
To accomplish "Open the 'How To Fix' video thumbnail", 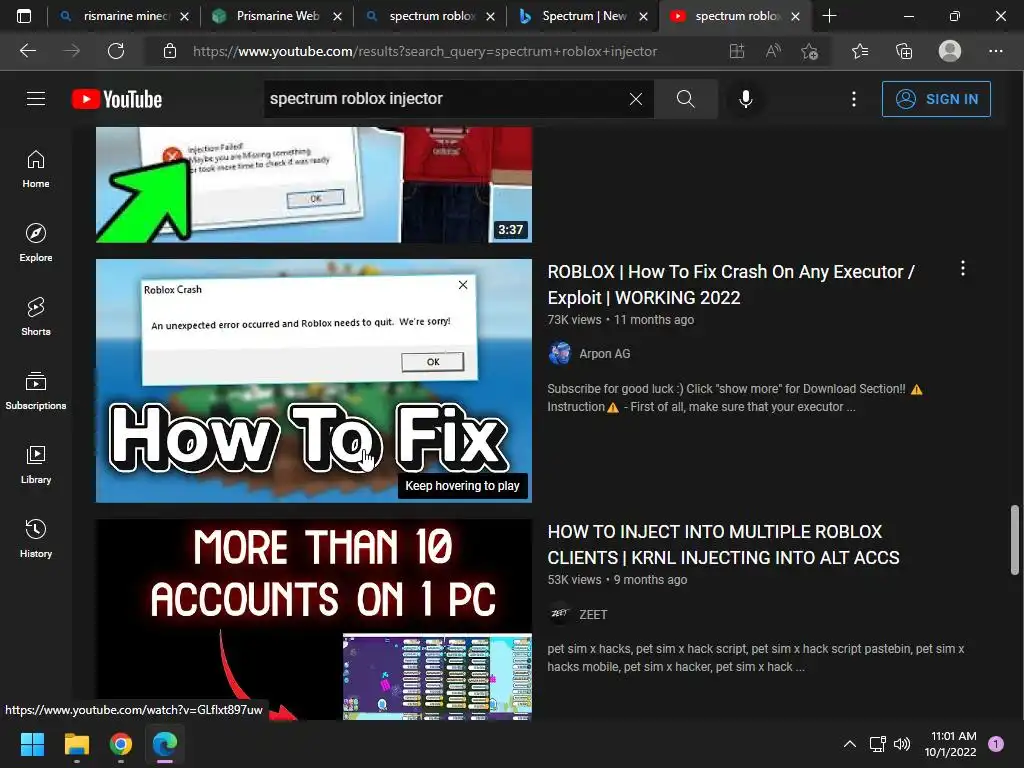I will (x=314, y=381).
